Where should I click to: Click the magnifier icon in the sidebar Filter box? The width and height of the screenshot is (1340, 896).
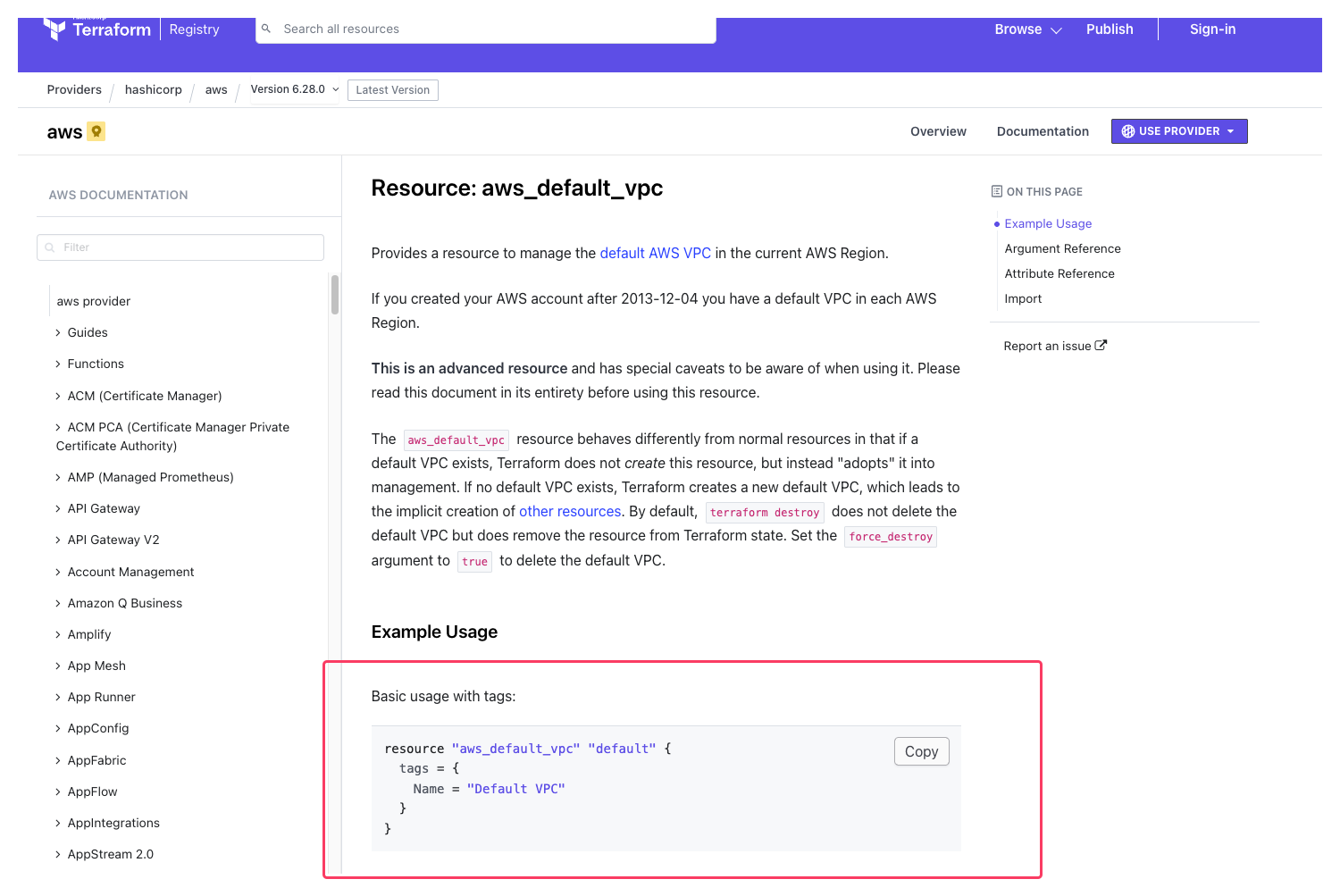49,247
